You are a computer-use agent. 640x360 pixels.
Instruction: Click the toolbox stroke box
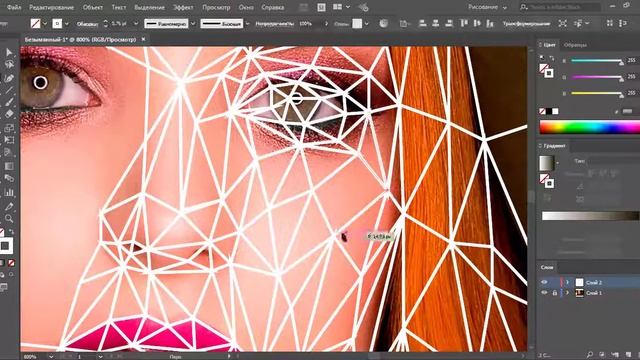point(5,246)
